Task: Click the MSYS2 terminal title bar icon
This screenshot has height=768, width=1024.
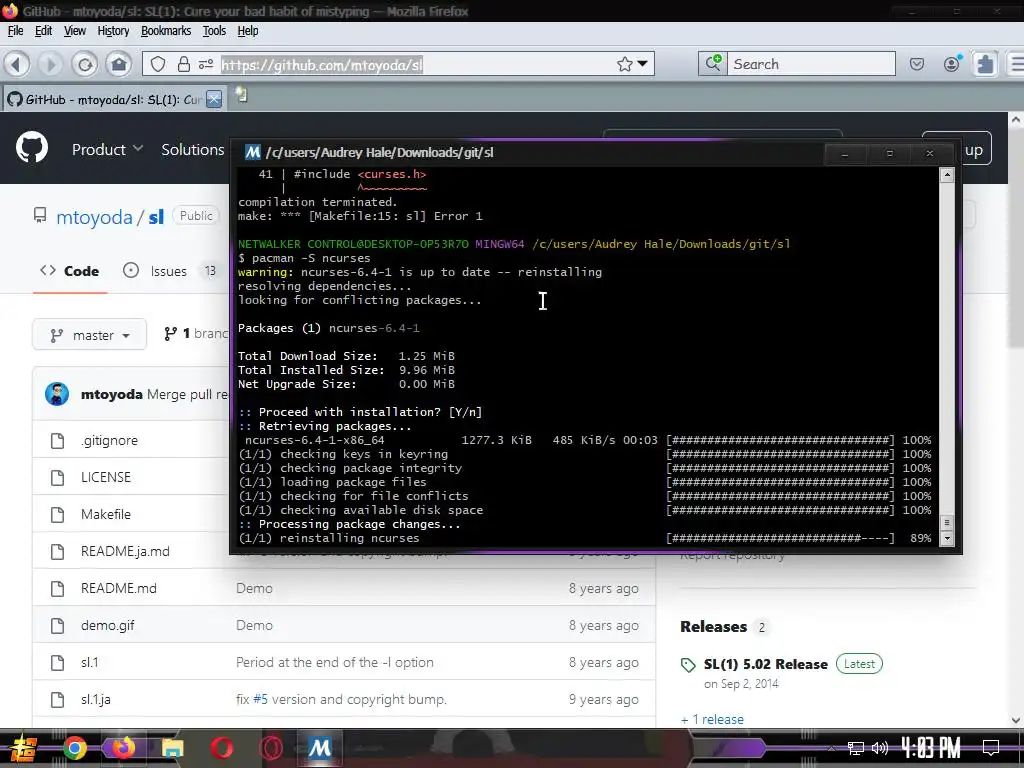Action: [252, 152]
